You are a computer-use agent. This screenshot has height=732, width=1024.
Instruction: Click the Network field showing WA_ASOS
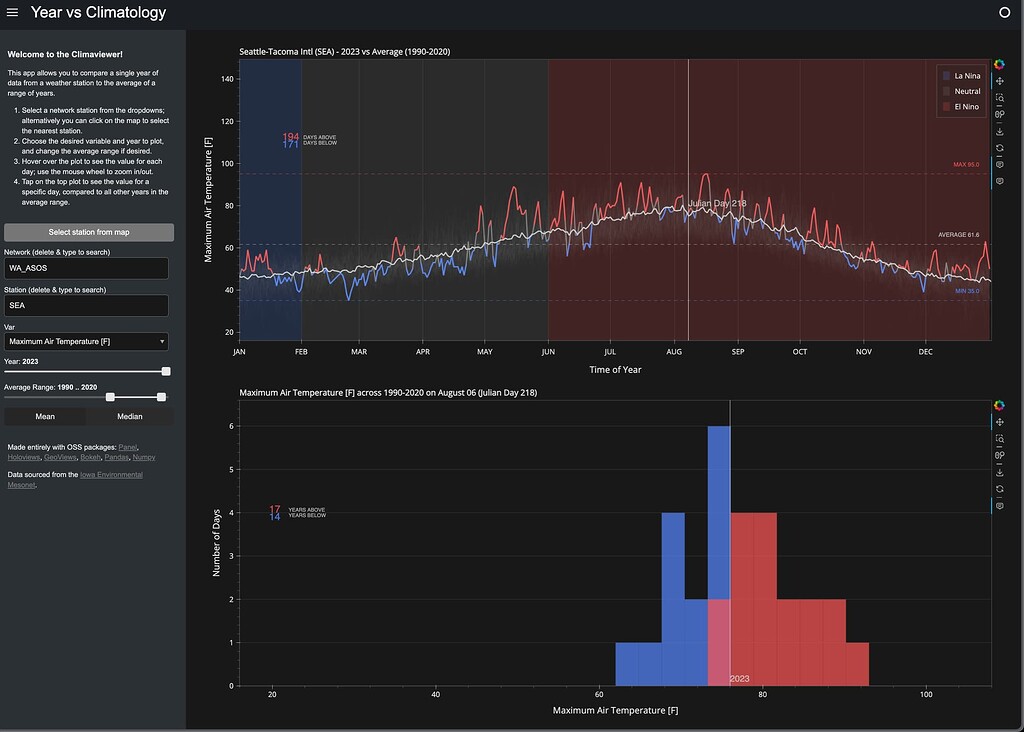pyautogui.click(x=86, y=269)
